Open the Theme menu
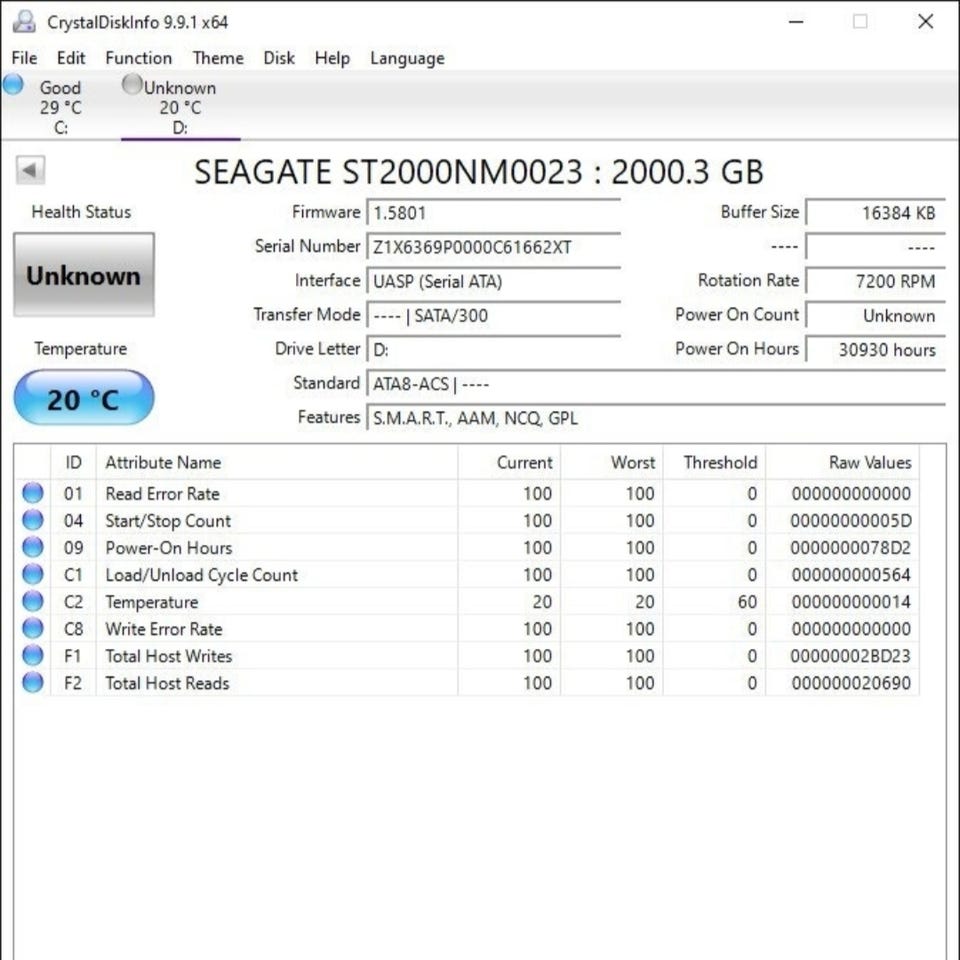Viewport: 960px width, 960px height. pyautogui.click(x=218, y=58)
